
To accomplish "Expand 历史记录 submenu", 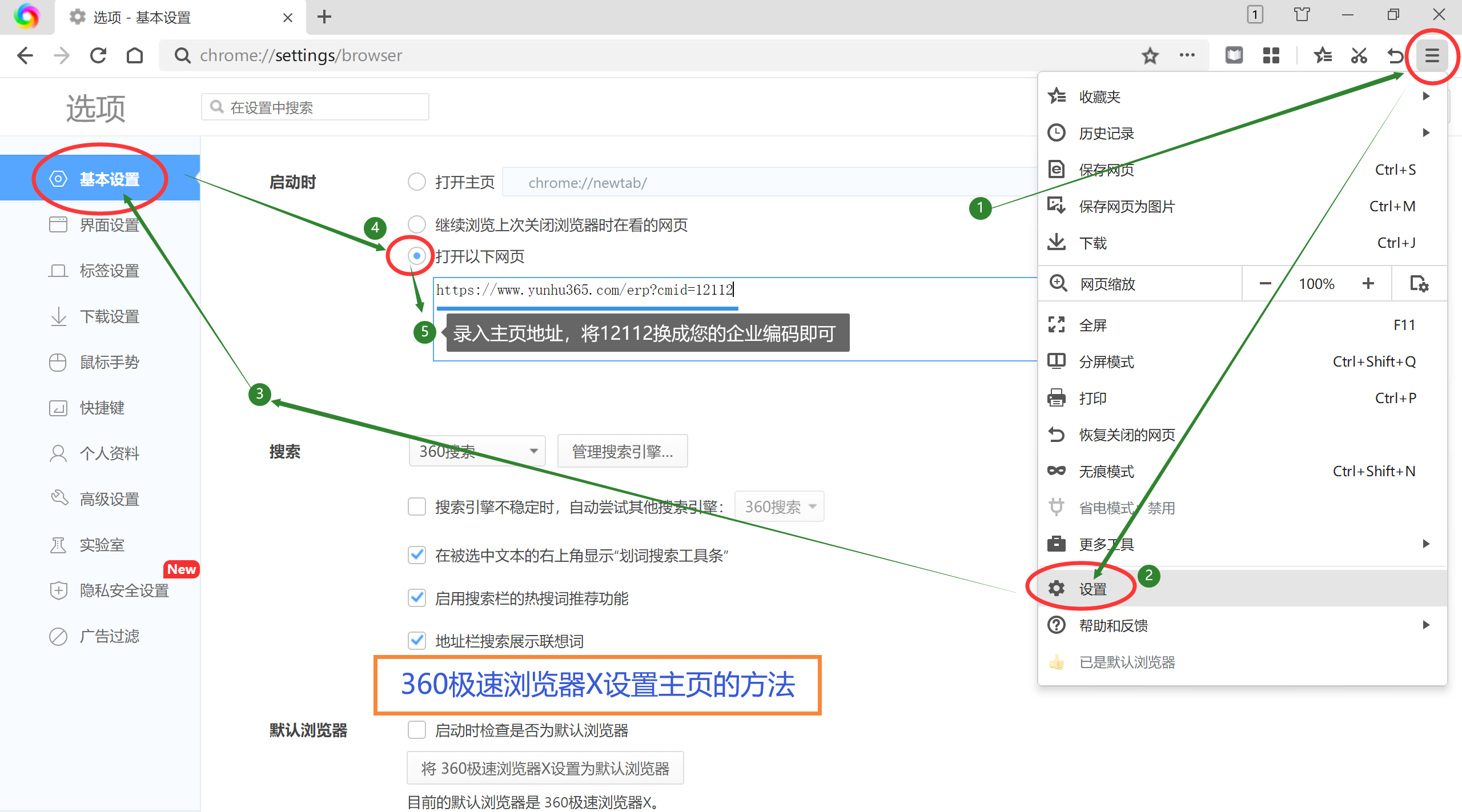I will click(1243, 133).
